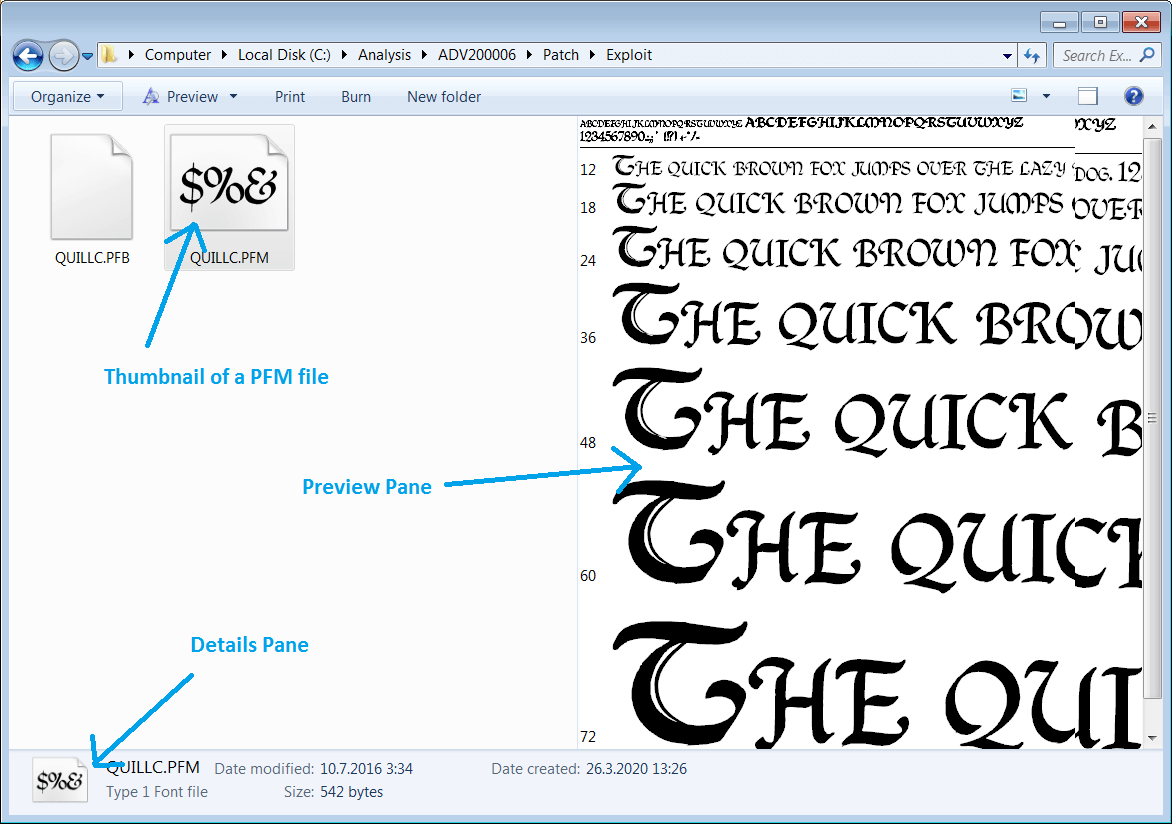Expand the Preview dropdown arrow
Screen dimensions: 1172x824
[232, 96]
